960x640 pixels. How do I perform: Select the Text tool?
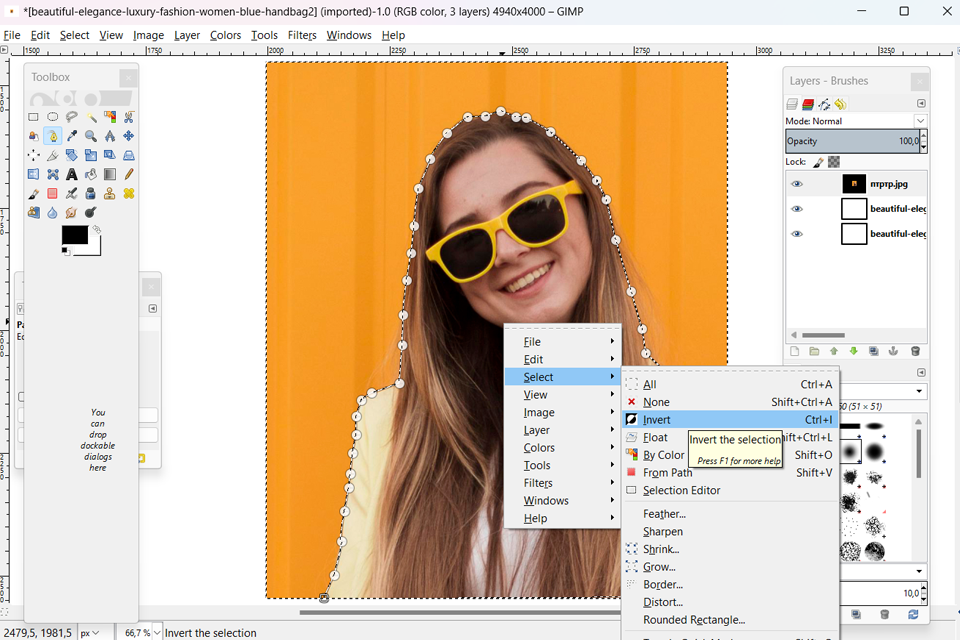tap(72, 175)
